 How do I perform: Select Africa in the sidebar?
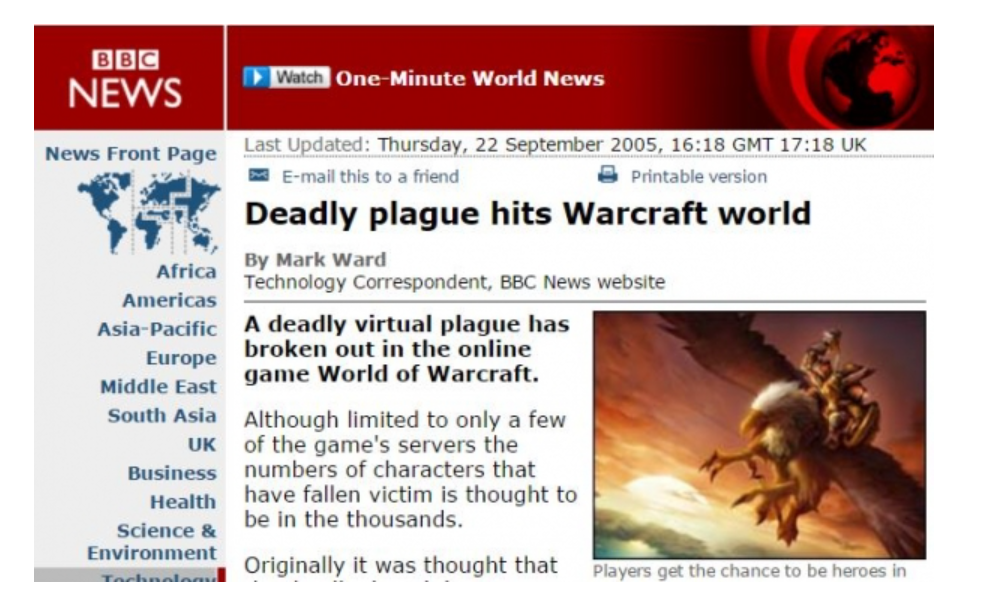point(186,272)
